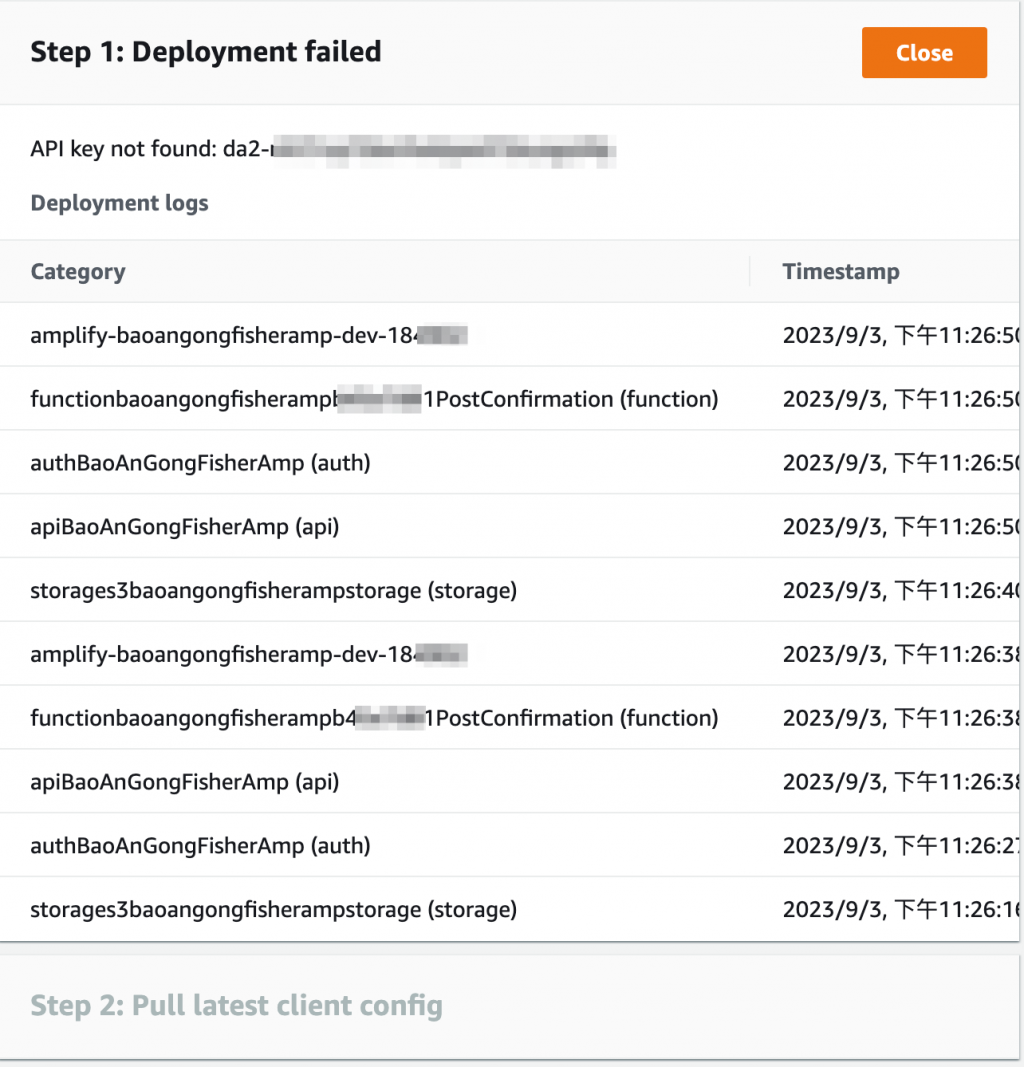Click the timestamp of the first log row
The image size is (1024, 1067).
[900, 335]
